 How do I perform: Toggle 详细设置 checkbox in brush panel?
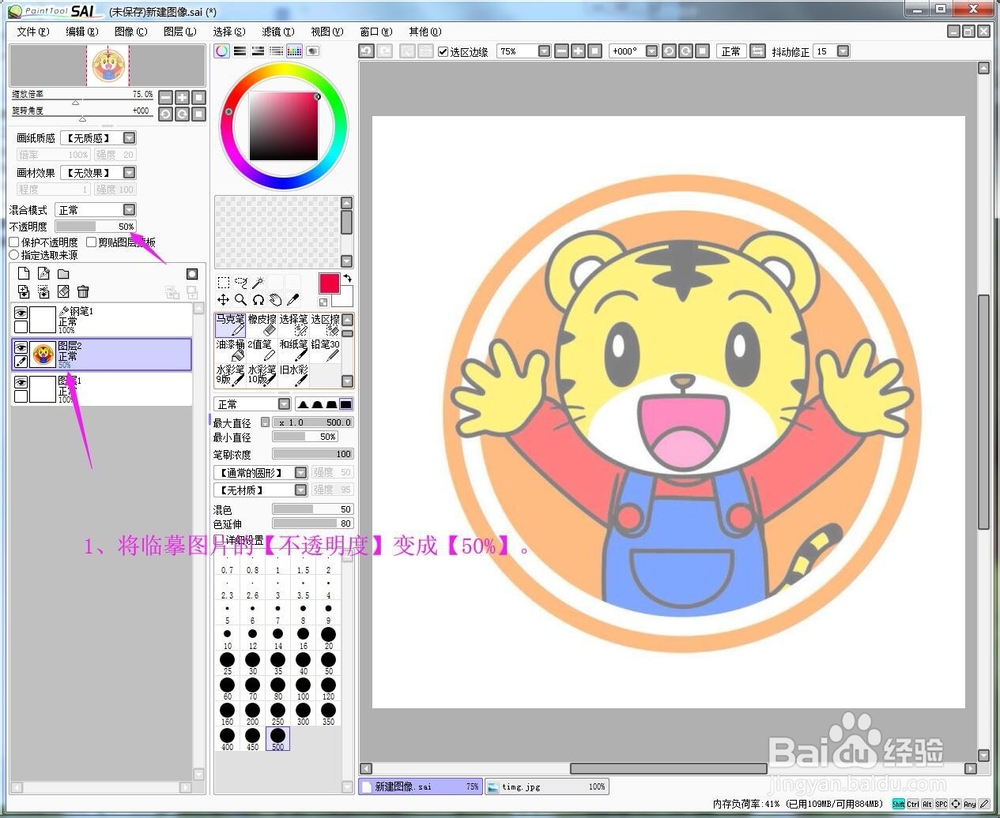point(219,541)
